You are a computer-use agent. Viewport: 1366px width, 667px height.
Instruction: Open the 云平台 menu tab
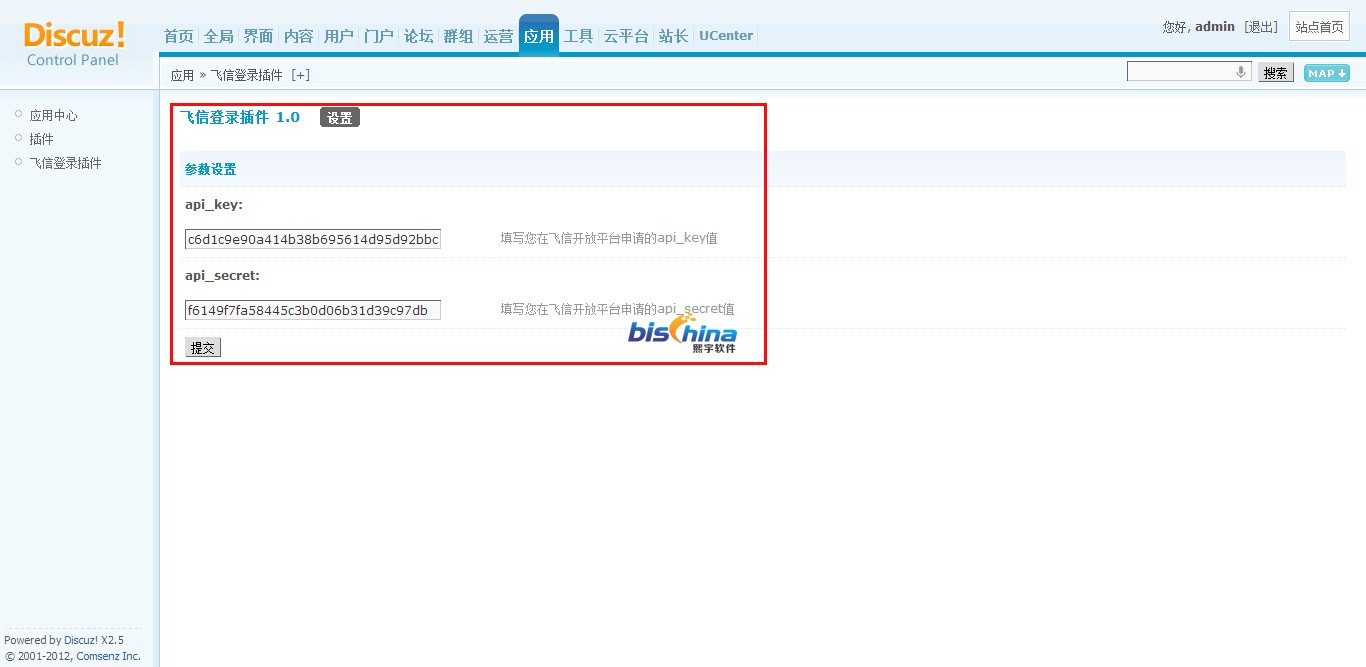[626, 36]
